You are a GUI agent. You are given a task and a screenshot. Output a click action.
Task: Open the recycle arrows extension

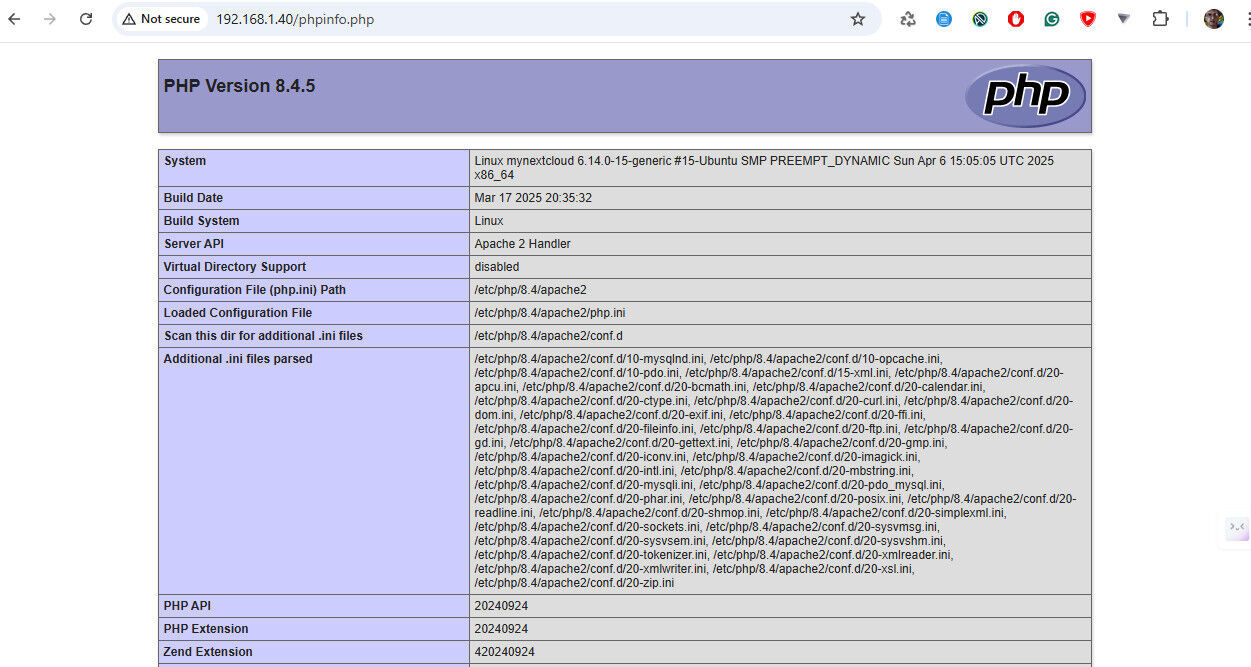908,19
